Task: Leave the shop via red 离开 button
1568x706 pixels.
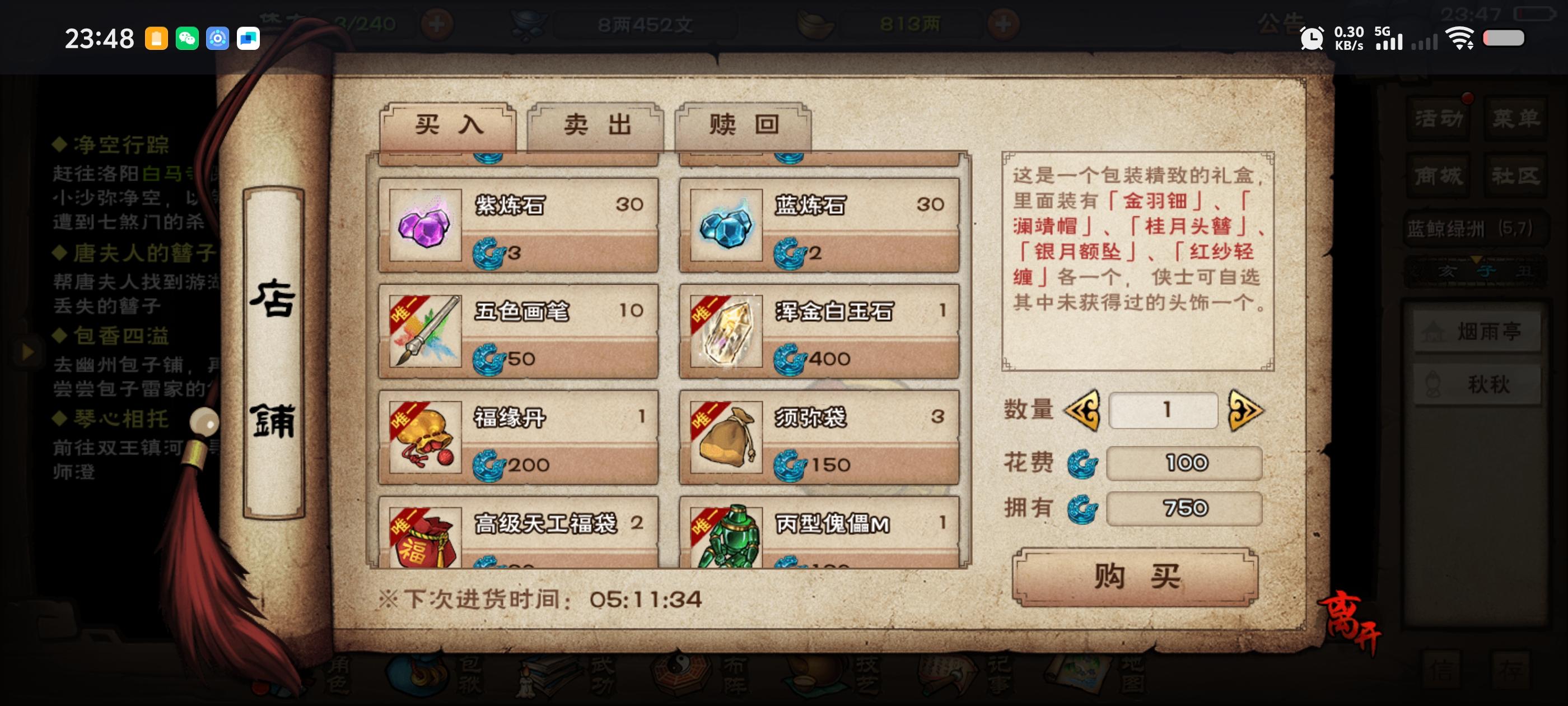Action: (1350, 623)
